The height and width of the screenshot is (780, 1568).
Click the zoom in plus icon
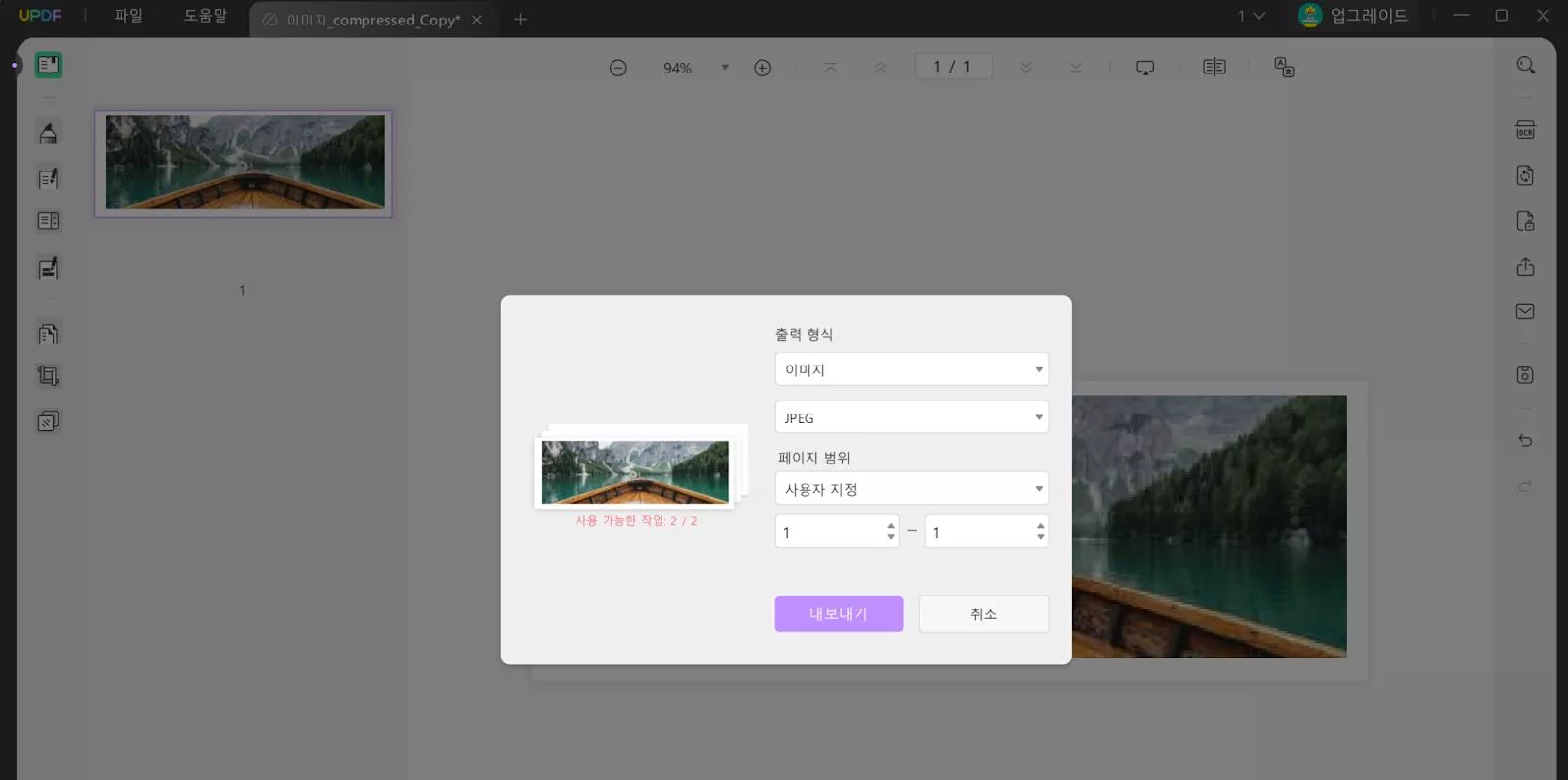(762, 68)
